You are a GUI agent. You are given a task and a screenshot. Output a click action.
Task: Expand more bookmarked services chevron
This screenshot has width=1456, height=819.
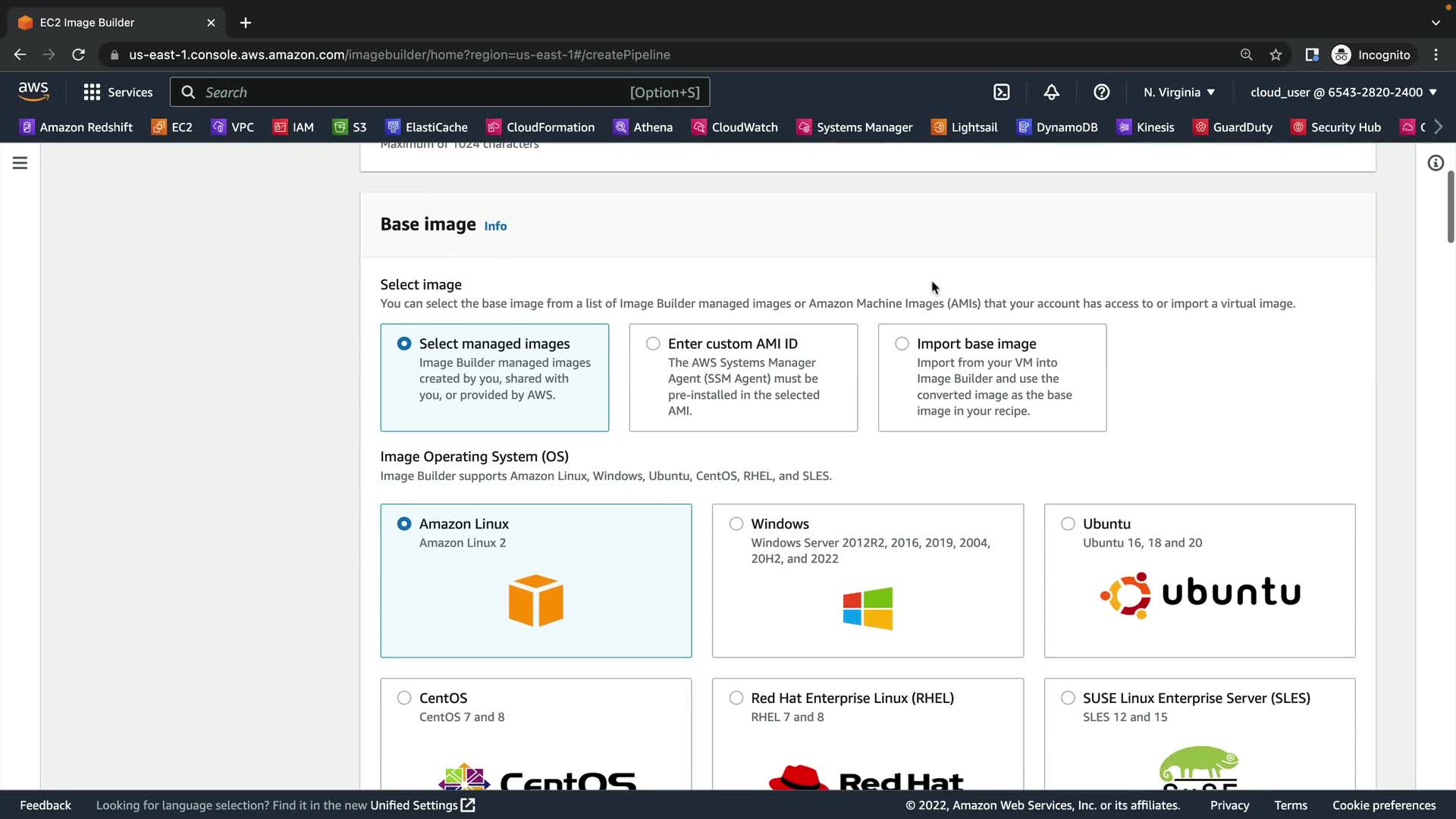1438,127
